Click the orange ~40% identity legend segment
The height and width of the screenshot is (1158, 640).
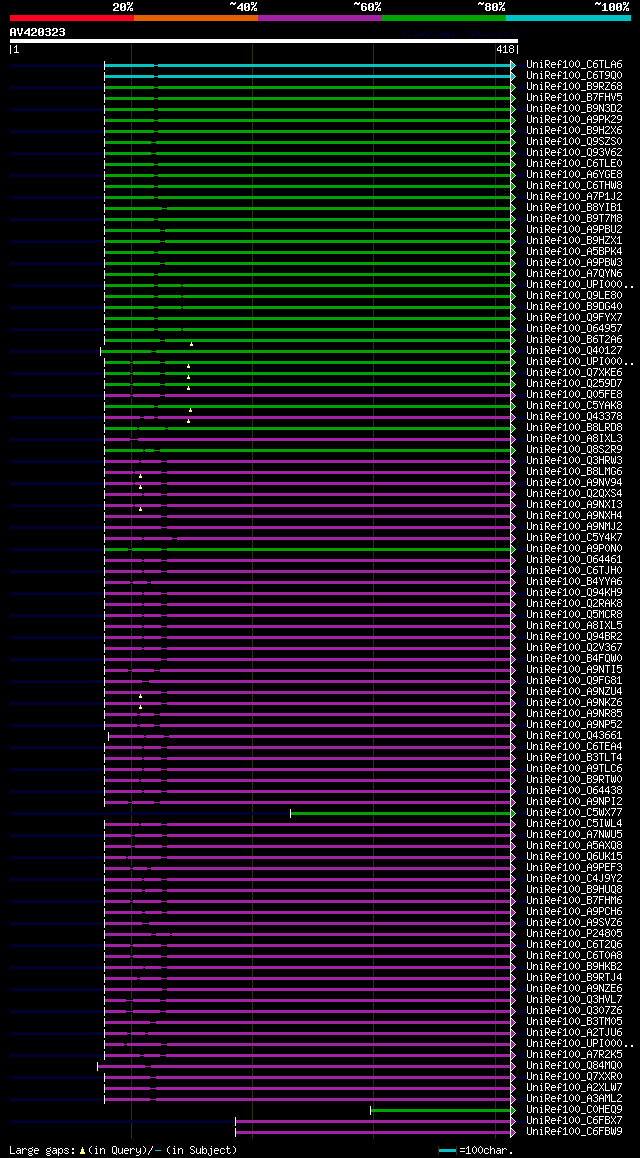[196, 18]
